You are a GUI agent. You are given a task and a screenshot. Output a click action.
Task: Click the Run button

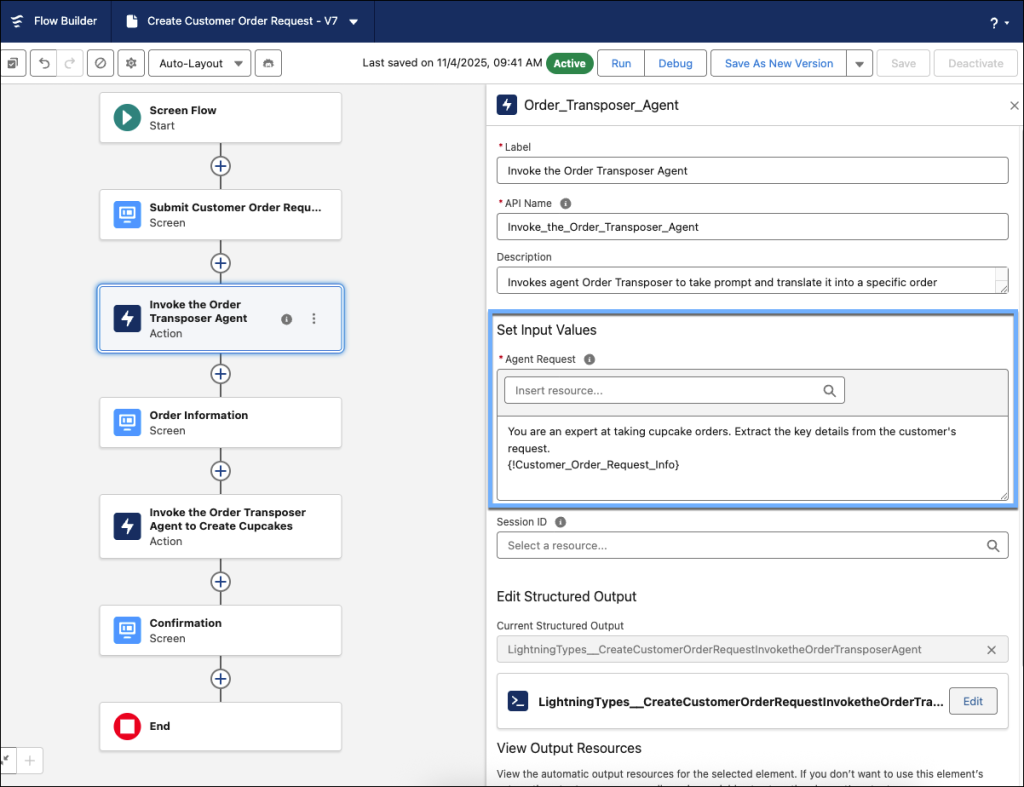[621, 63]
